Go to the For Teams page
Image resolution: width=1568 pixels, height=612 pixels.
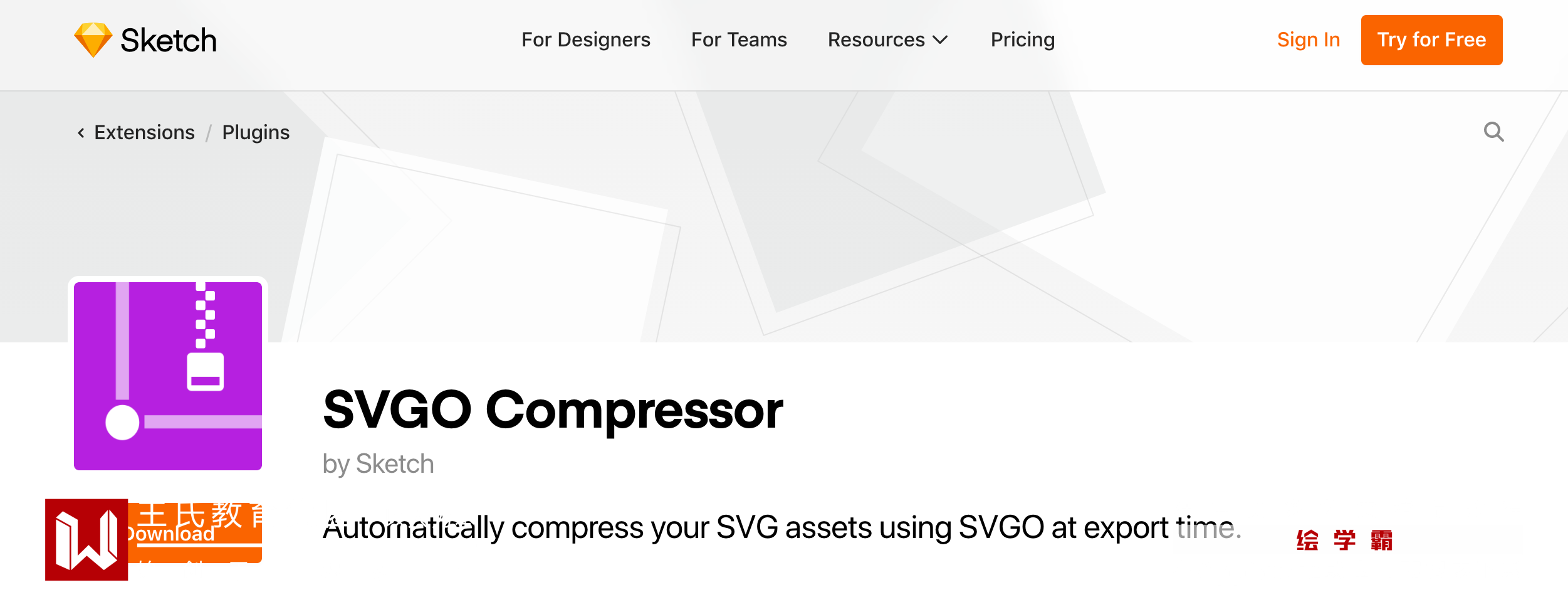(x=739, y=40)
